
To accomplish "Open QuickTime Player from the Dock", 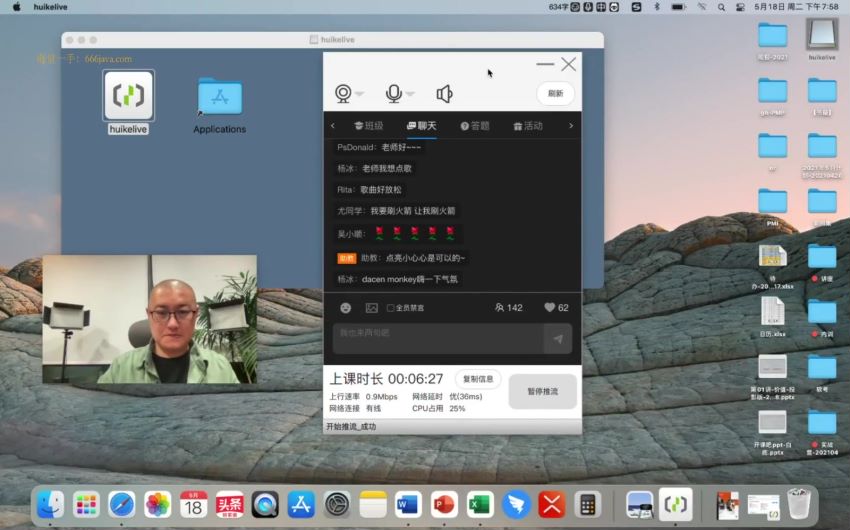I will tap(265, 505).
